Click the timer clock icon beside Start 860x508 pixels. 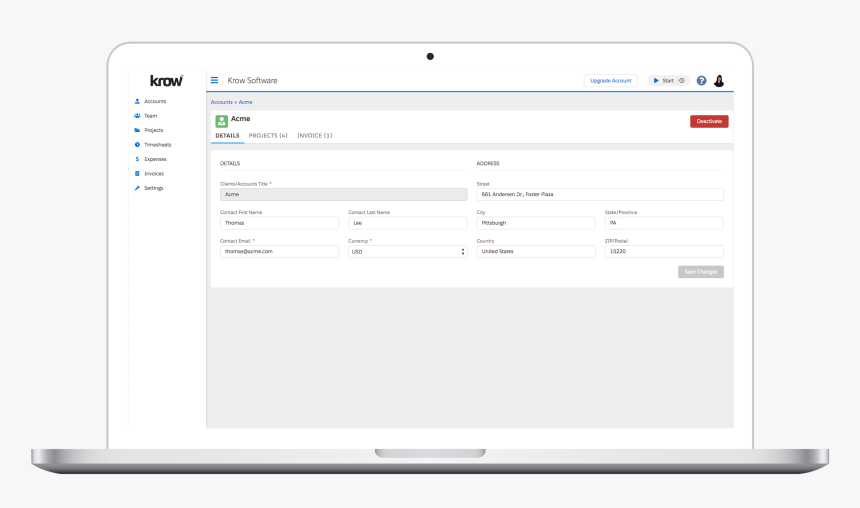(x=682, y=81)
